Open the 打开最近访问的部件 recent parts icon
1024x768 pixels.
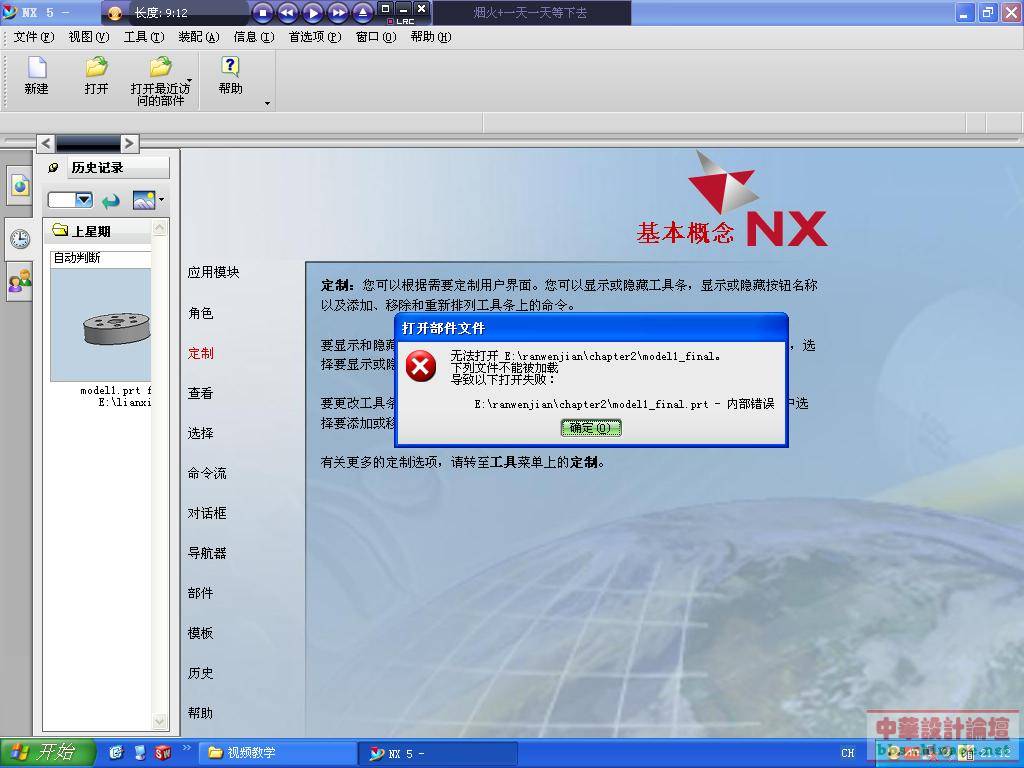pyautogui.click(x=160, y=67)
